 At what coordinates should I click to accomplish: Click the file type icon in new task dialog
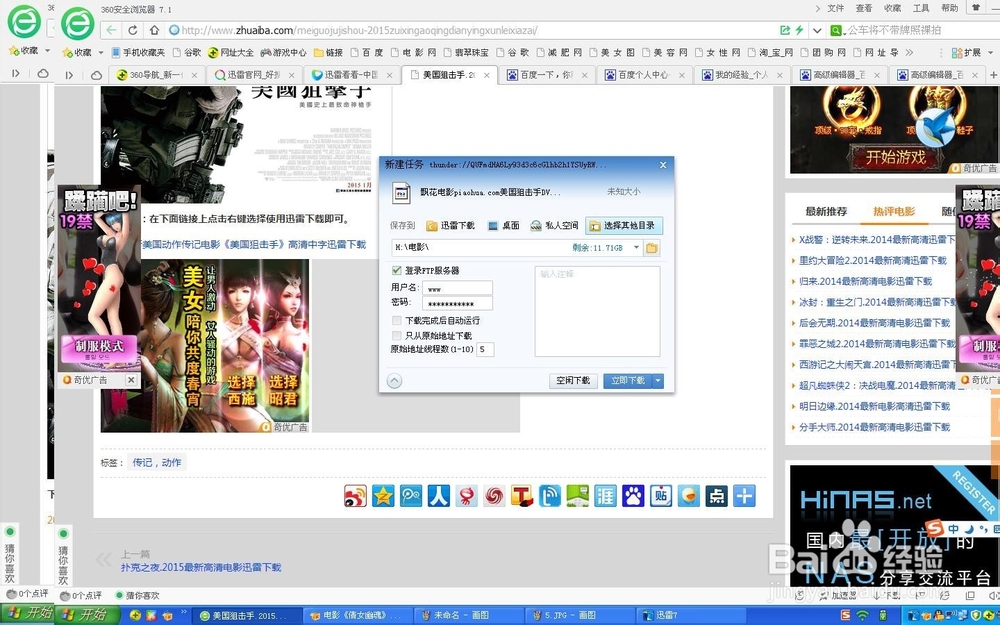click(x=401, y=193)
